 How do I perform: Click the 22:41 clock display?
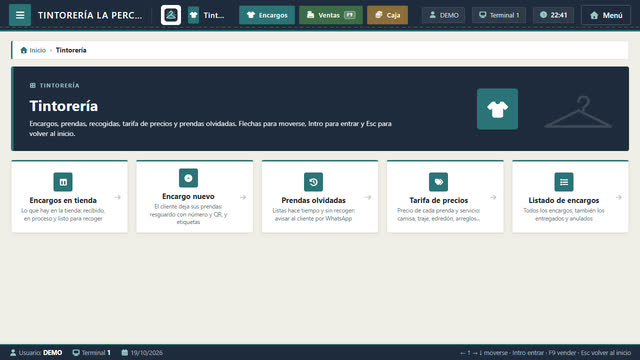point(553,15)
